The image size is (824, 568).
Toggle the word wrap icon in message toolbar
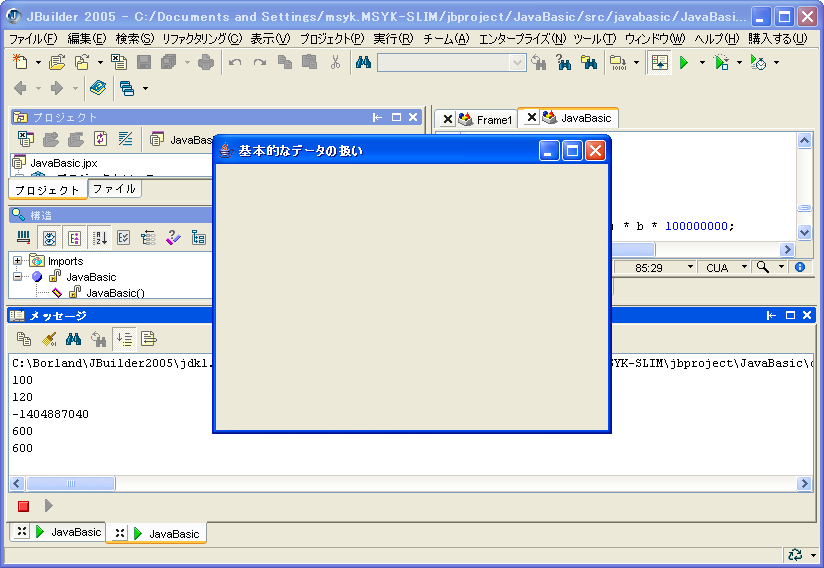[124, 338]
